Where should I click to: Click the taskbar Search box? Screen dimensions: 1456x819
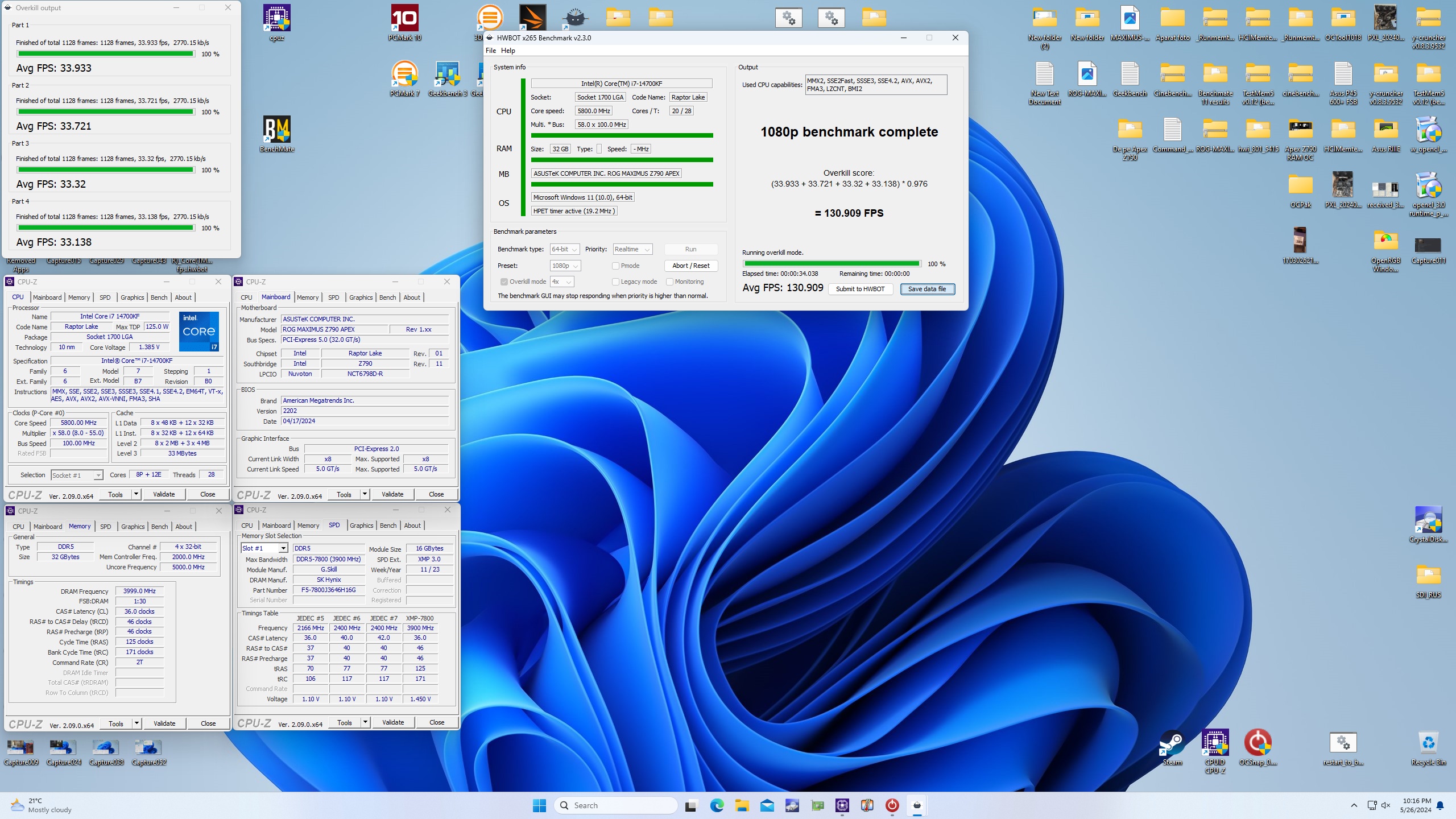tap(616, 805)
